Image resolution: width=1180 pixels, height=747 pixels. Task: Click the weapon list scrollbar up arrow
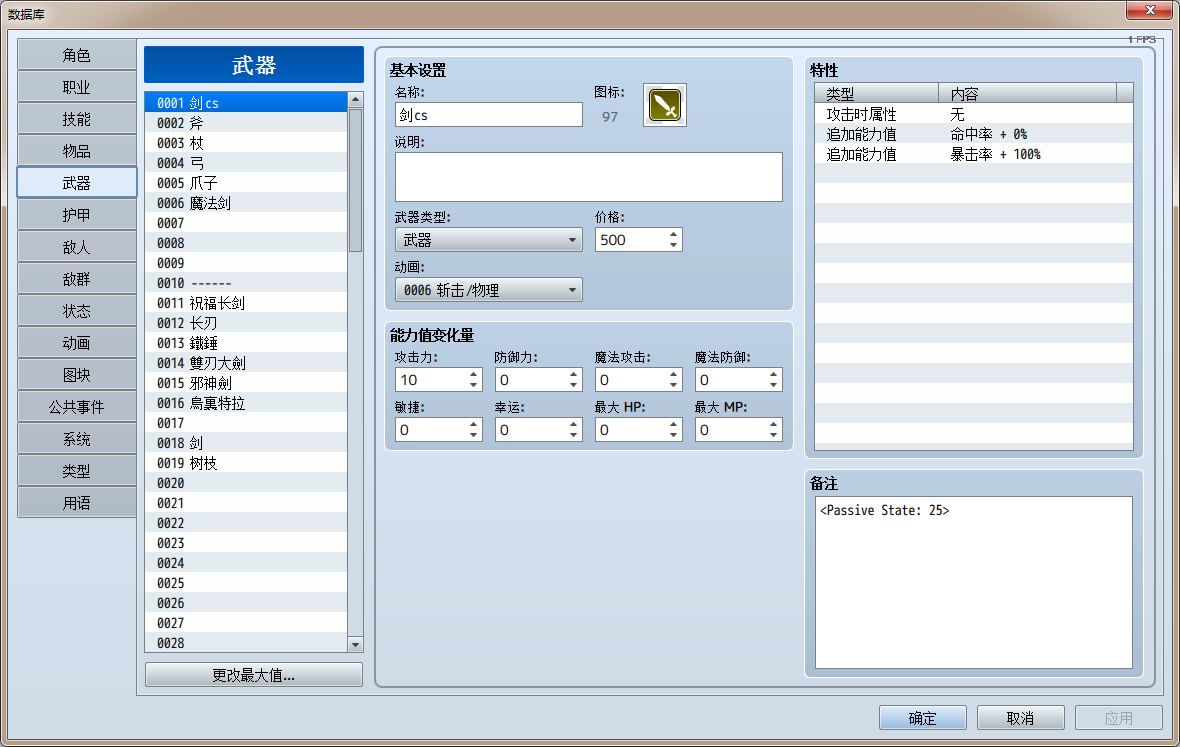tap(356, 99)
